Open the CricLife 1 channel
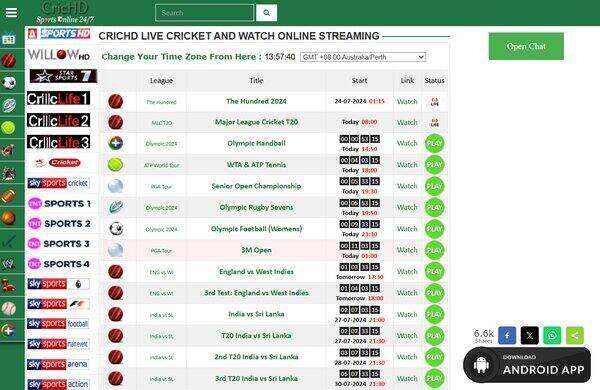This screenshot has width=600, height=390. [x=59, y=98]
